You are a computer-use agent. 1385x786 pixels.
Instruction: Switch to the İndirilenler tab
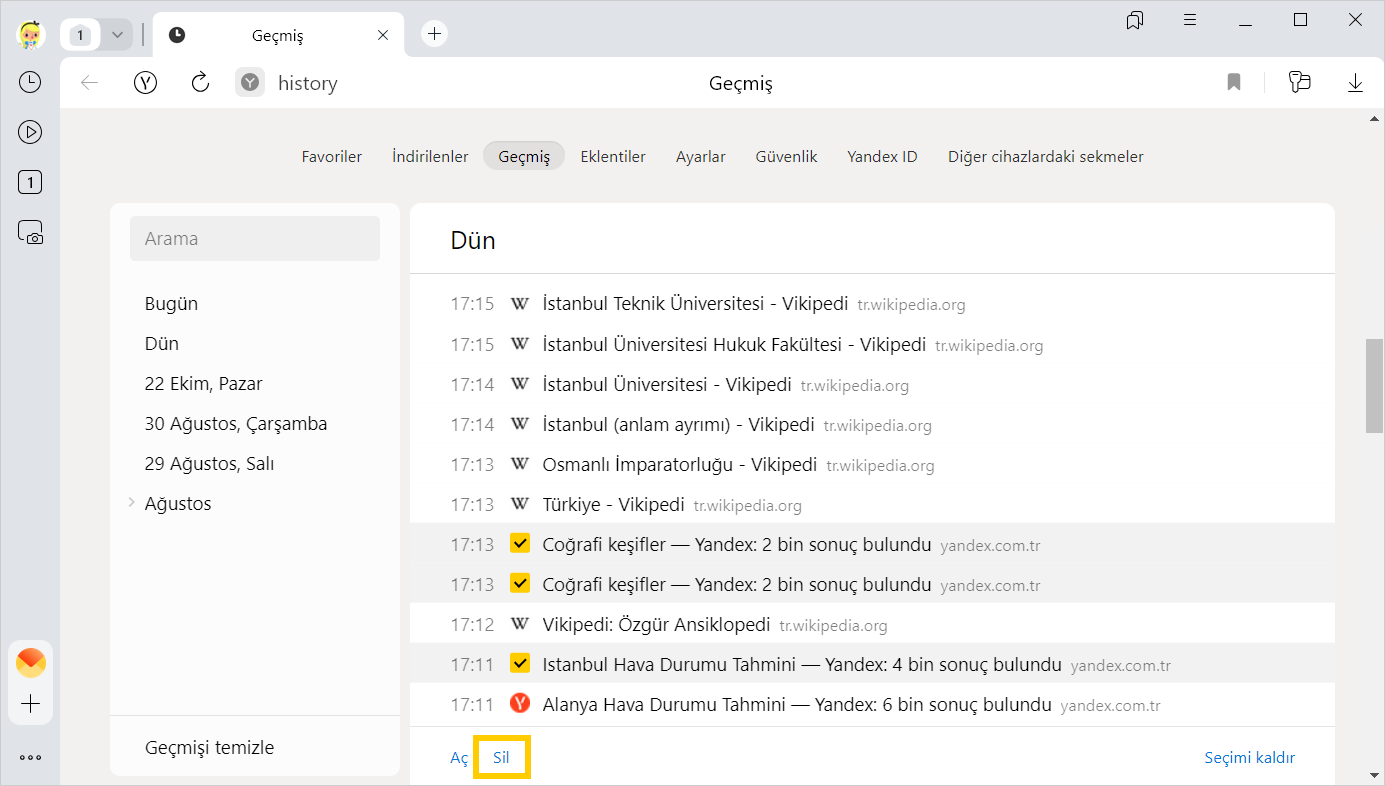pyautogui.click(x=430, y=157)
